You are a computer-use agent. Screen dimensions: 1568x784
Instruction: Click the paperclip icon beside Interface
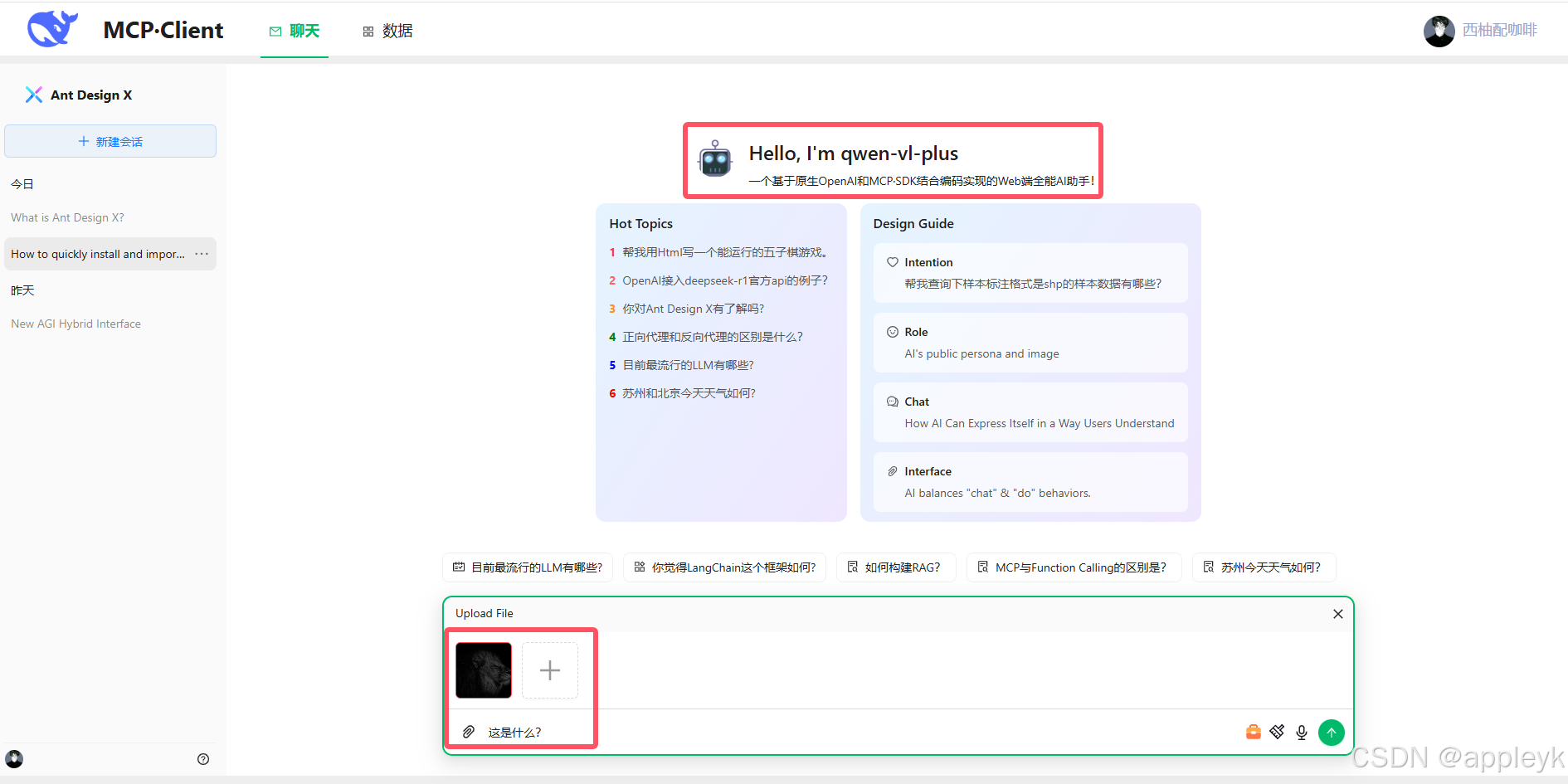coord(893,471)
